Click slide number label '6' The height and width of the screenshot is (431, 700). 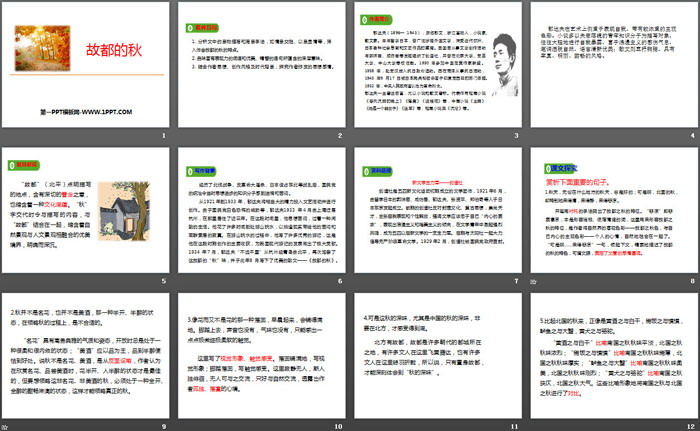click(340, 281)
